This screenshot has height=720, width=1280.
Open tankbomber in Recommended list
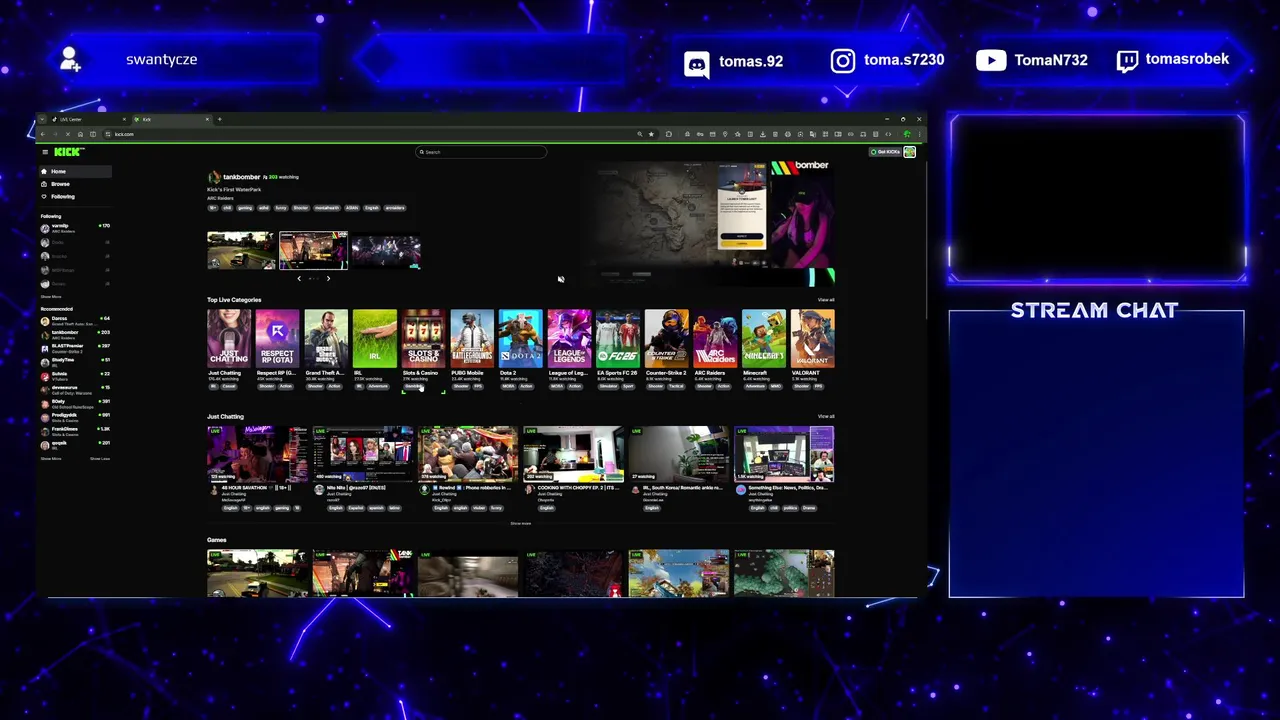click(x=75, y=335)
